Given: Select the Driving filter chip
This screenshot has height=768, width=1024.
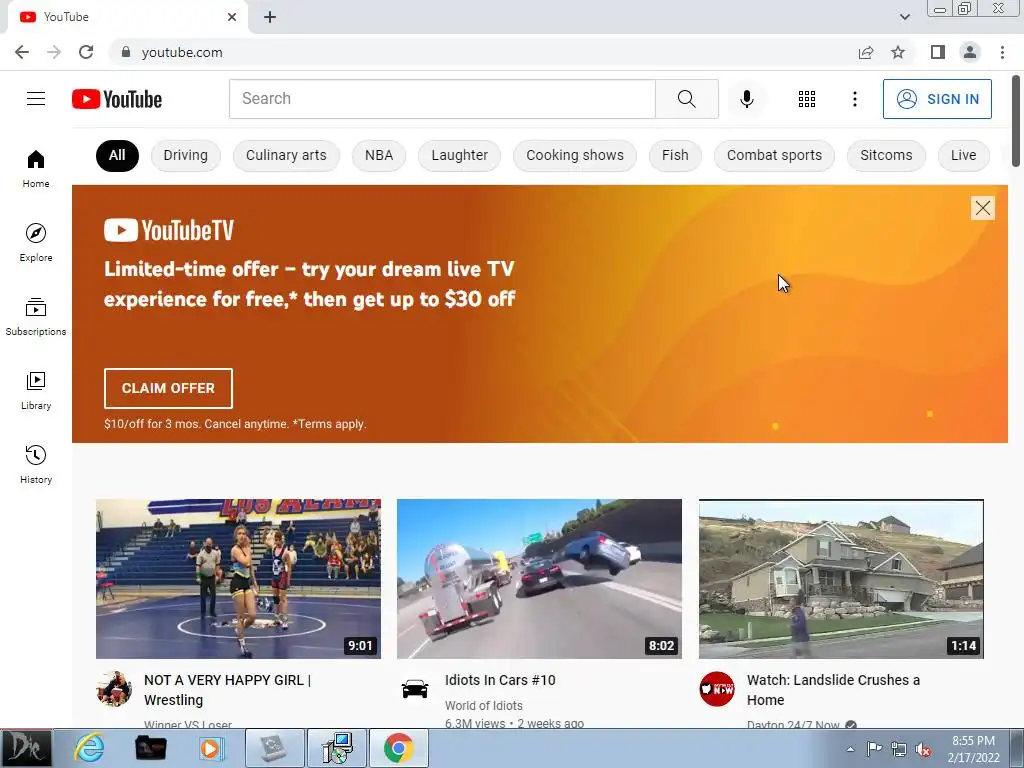Looking at the screenshot, I should pyautogui.click(x=185, y=155).
